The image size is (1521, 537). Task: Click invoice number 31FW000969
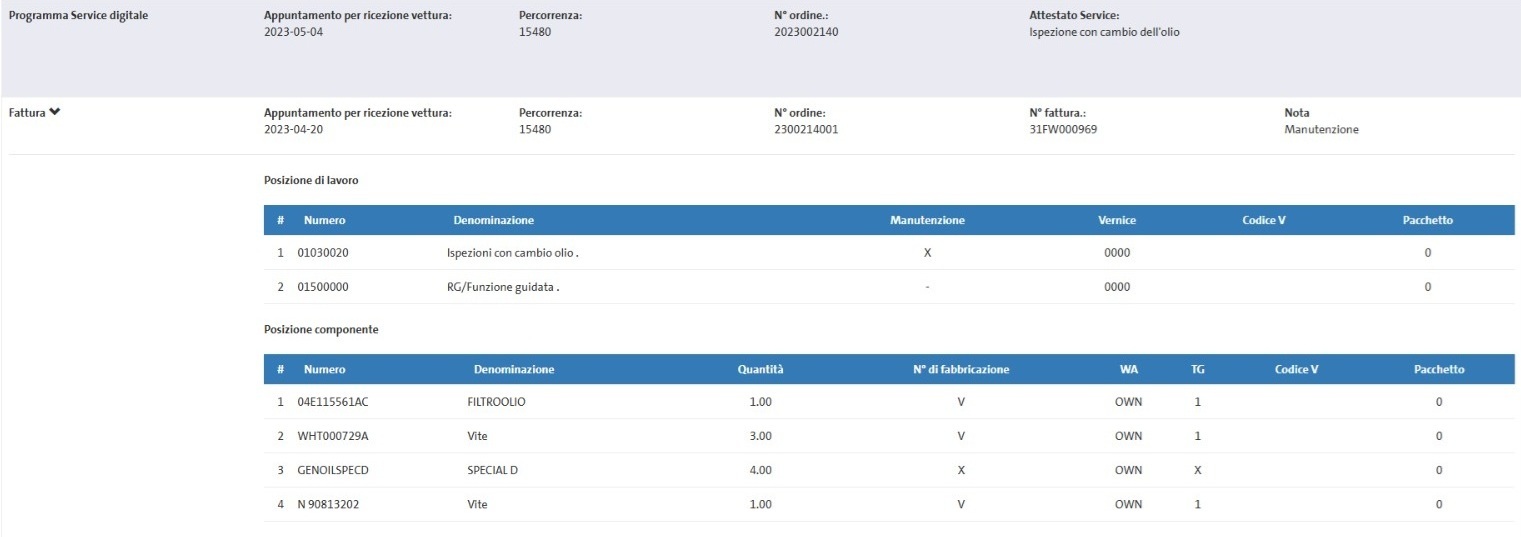(x=1063, y=129)
